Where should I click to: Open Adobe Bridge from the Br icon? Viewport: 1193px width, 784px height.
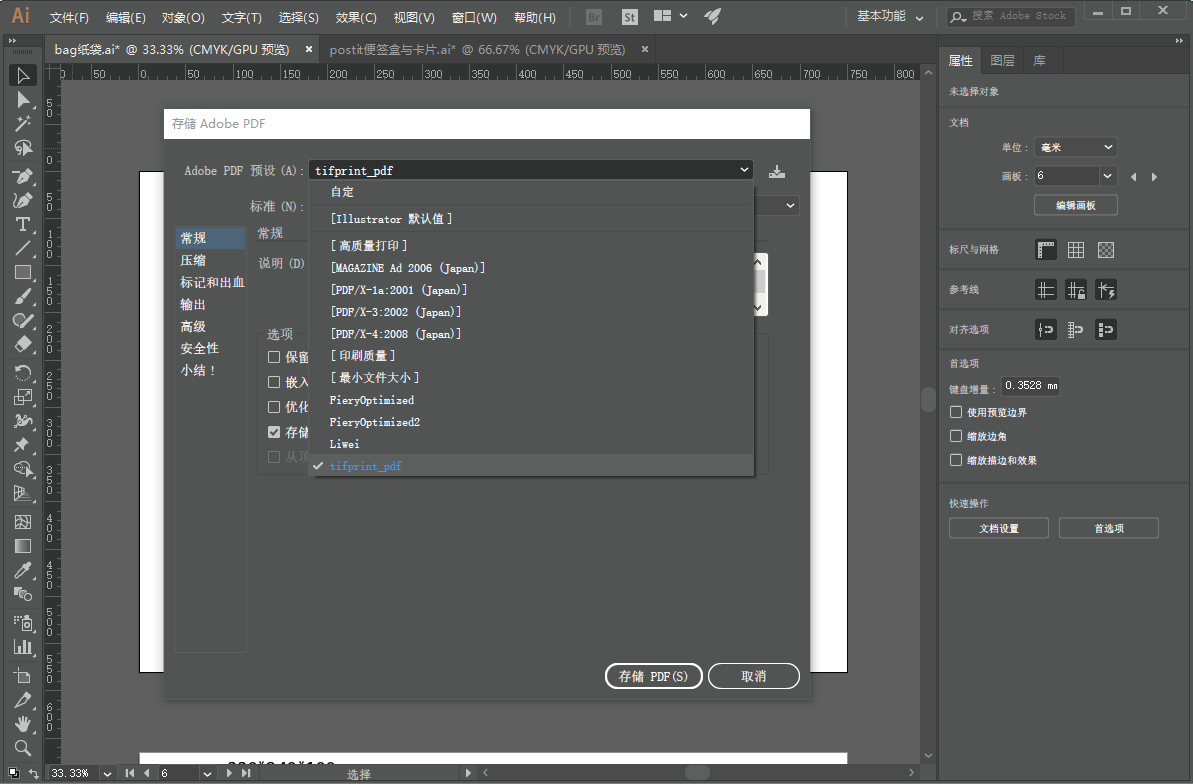594,17
